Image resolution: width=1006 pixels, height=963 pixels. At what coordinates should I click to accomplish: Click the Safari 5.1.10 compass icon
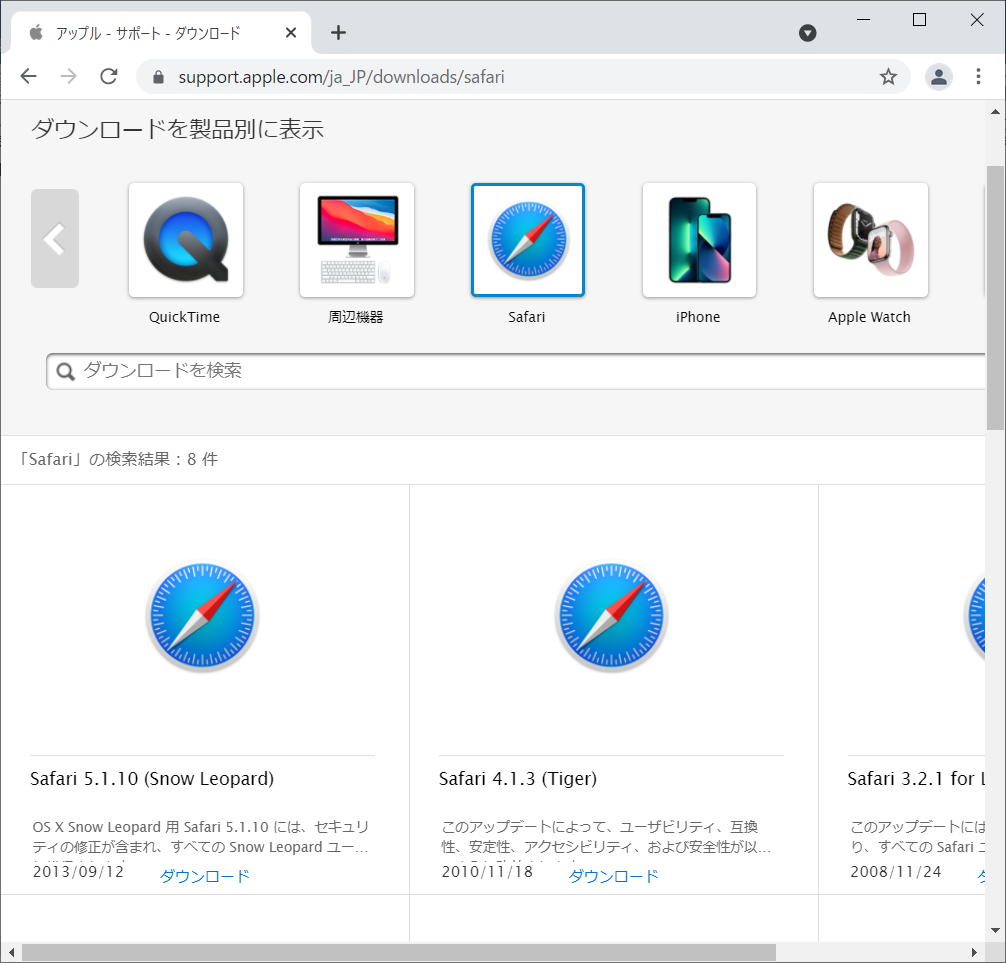[203, 616]
